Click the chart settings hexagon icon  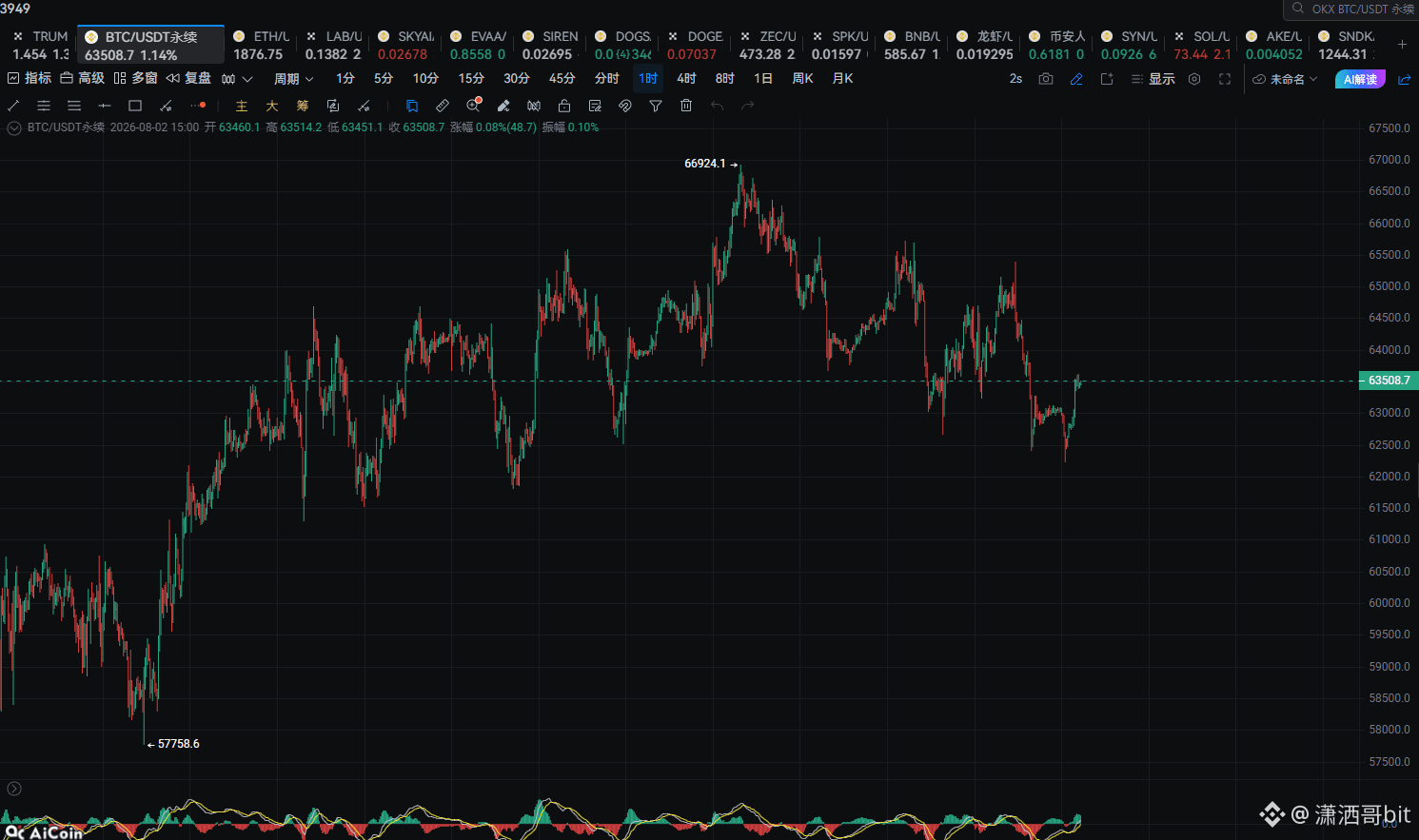coord(1194,79)
